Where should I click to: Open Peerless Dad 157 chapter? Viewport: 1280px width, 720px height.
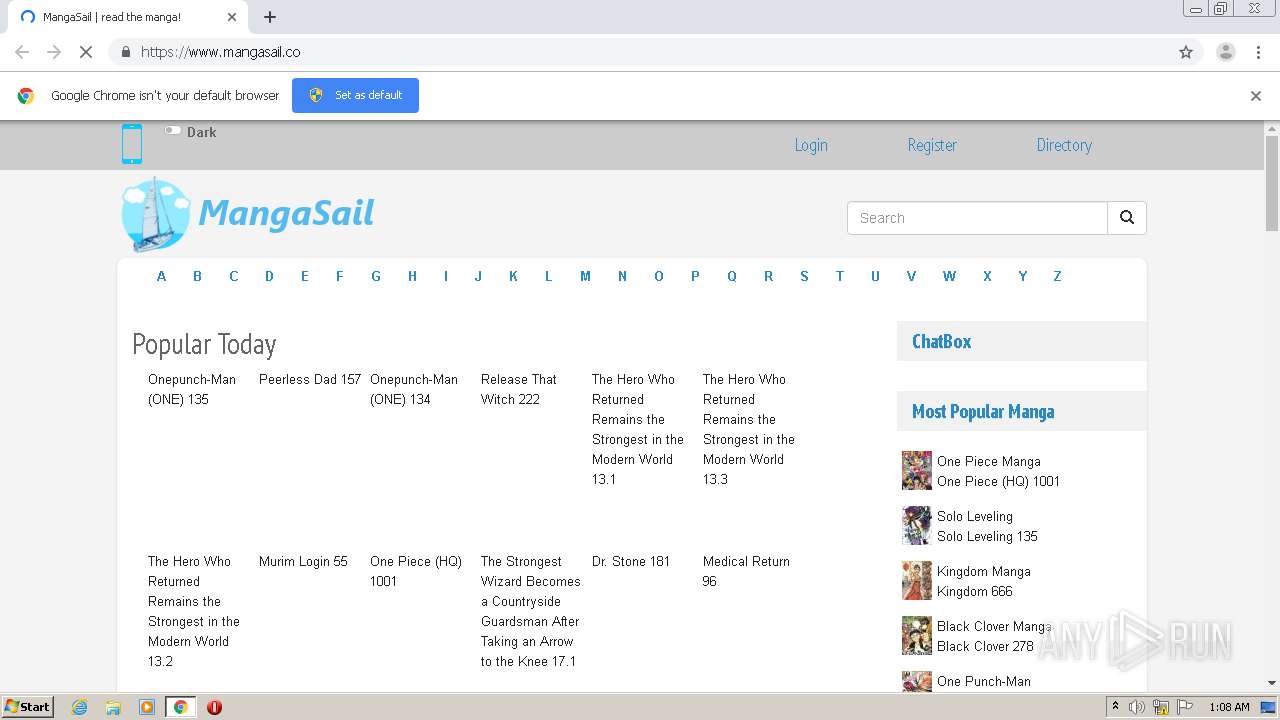(310, 379)
